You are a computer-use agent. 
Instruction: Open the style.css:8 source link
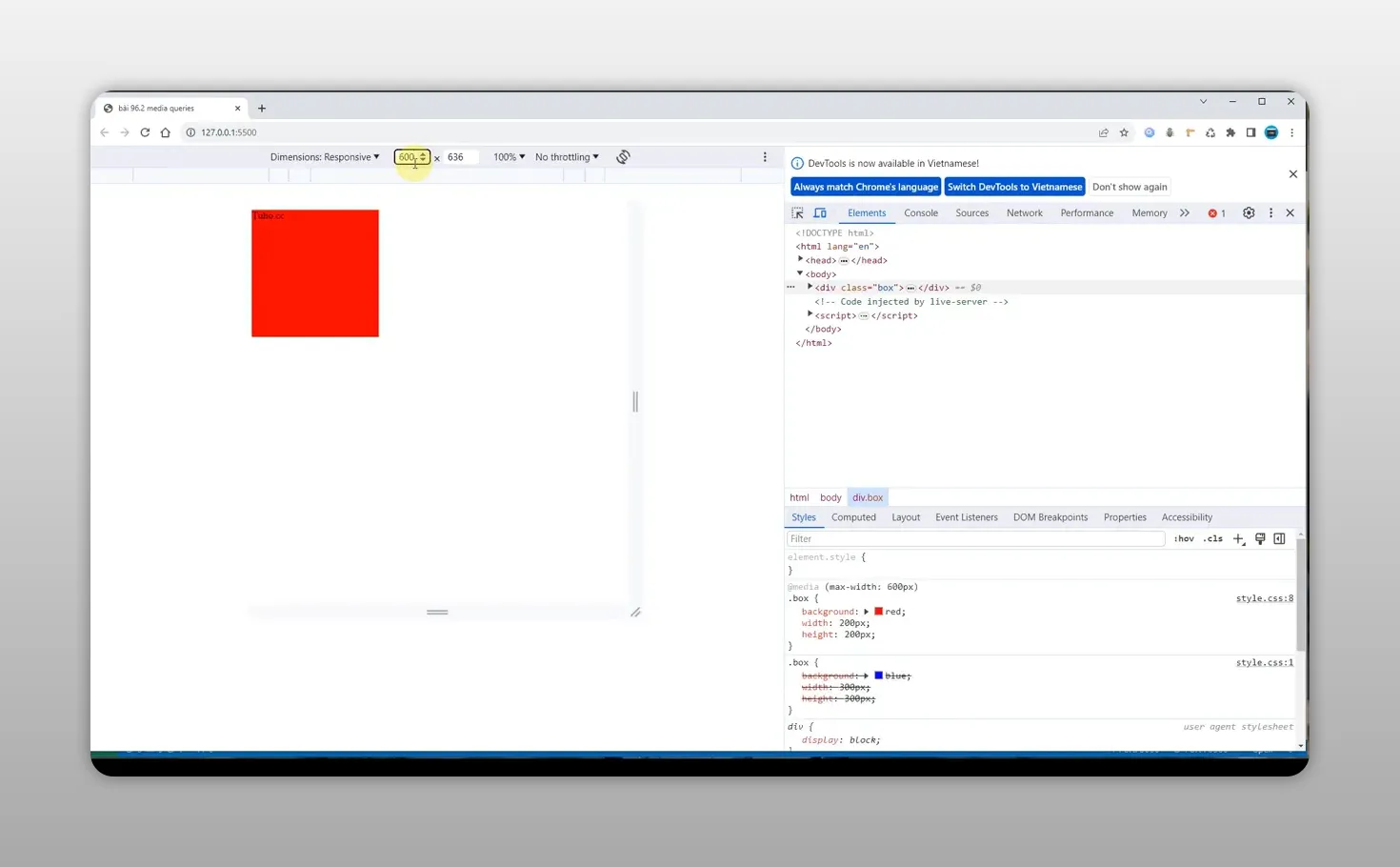click(x=1265, y=598)
